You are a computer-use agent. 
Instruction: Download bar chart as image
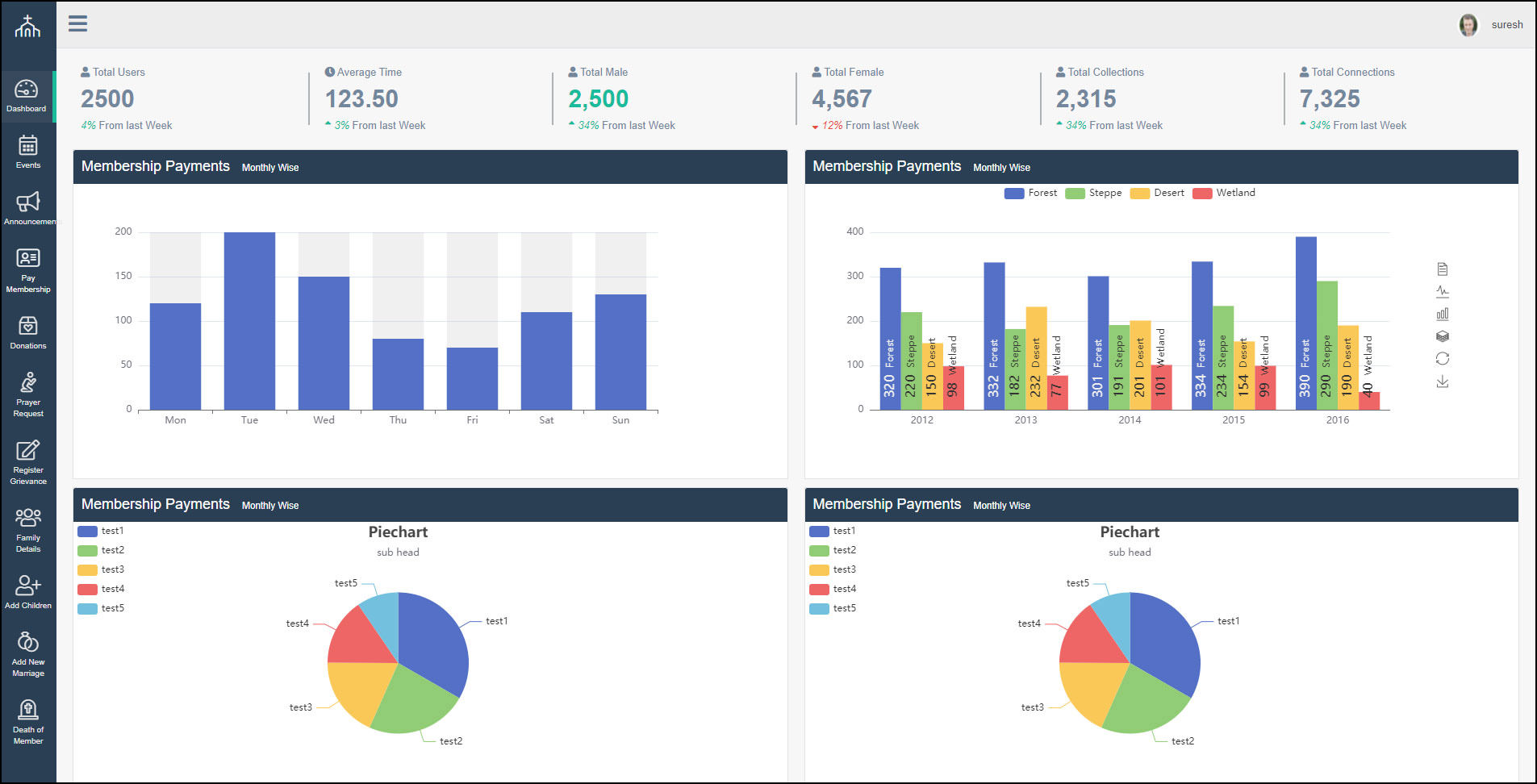(1443, 381)
